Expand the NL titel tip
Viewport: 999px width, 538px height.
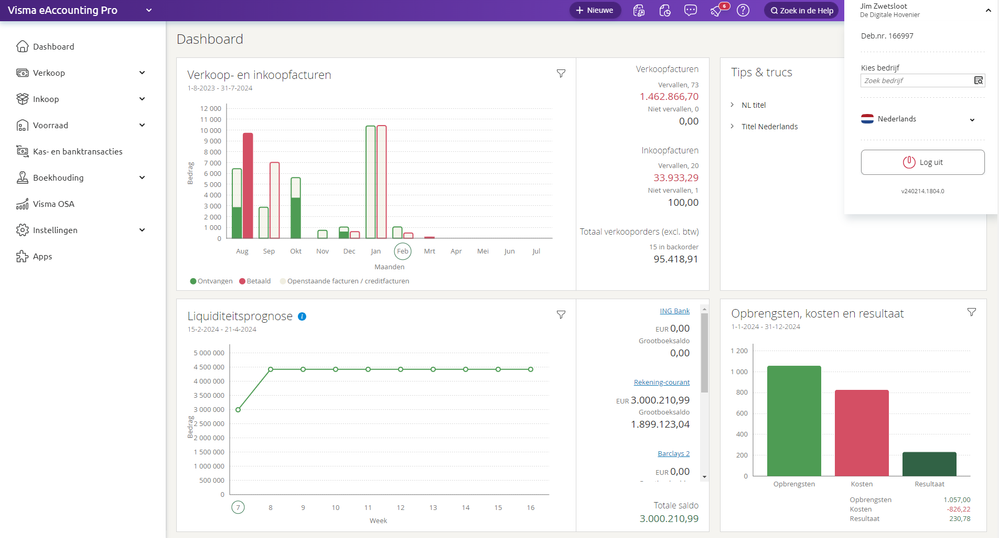[732, 105]
